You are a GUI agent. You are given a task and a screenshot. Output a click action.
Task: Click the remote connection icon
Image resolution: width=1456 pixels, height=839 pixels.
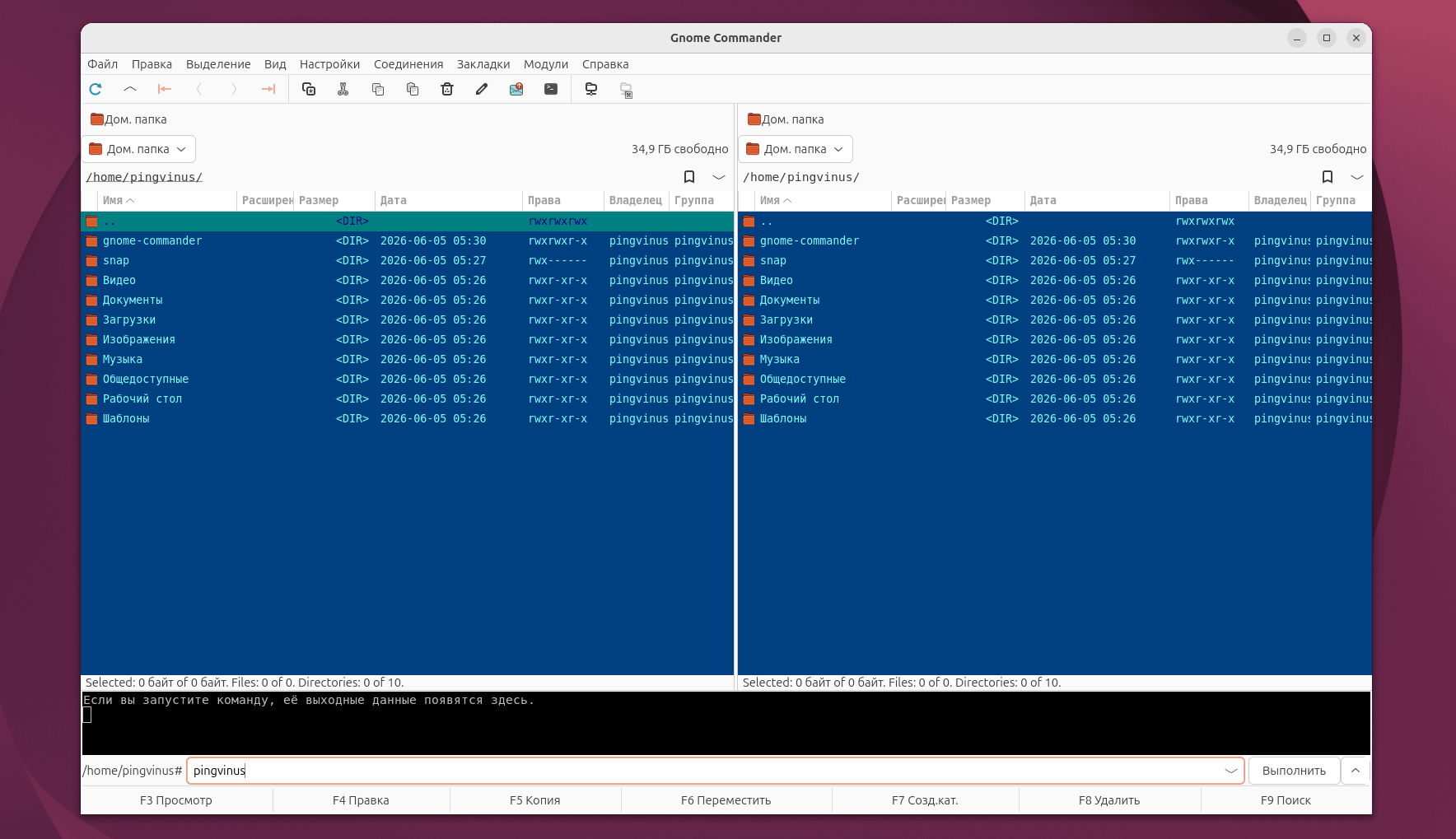point(591,89)
